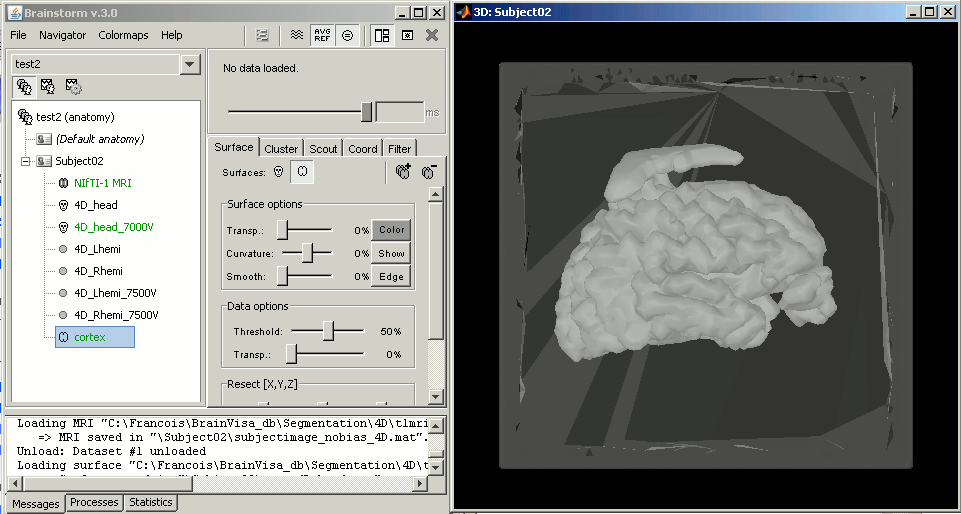Click the wavy lines filter toolbar icon
The width and height of the screenshot is (961, 514).
pos(296,35)
